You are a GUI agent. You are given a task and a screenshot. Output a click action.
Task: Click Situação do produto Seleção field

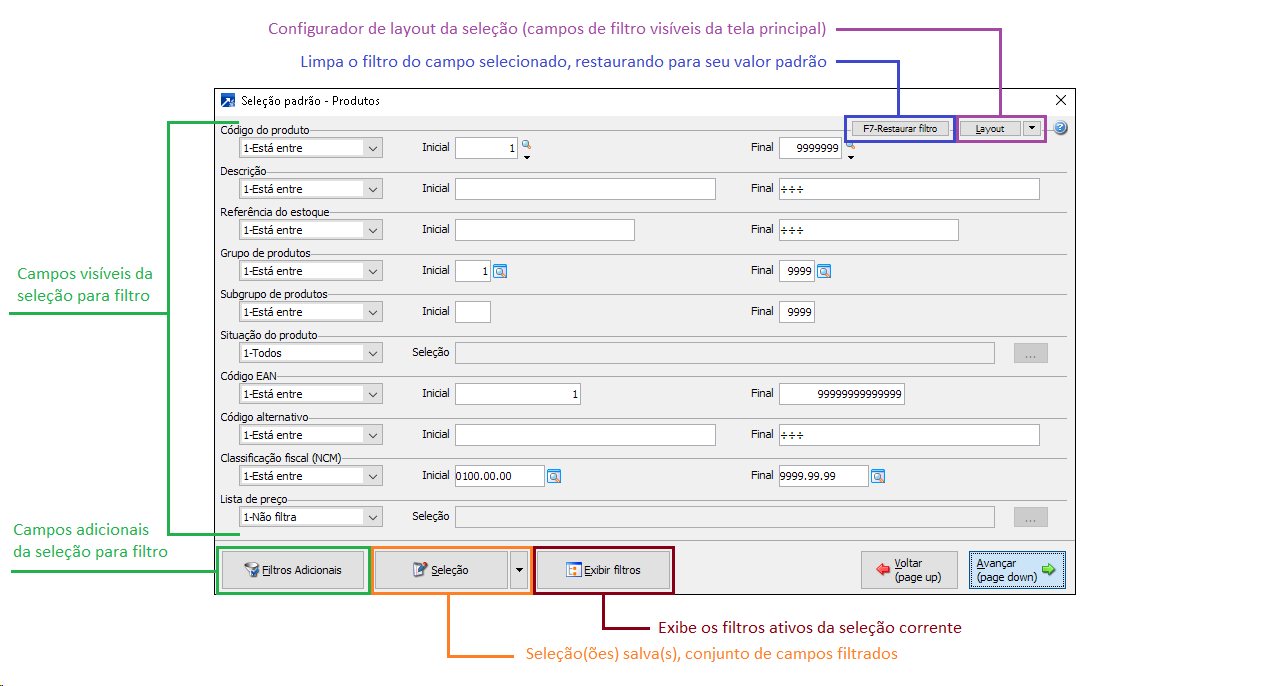pos(725,353)
